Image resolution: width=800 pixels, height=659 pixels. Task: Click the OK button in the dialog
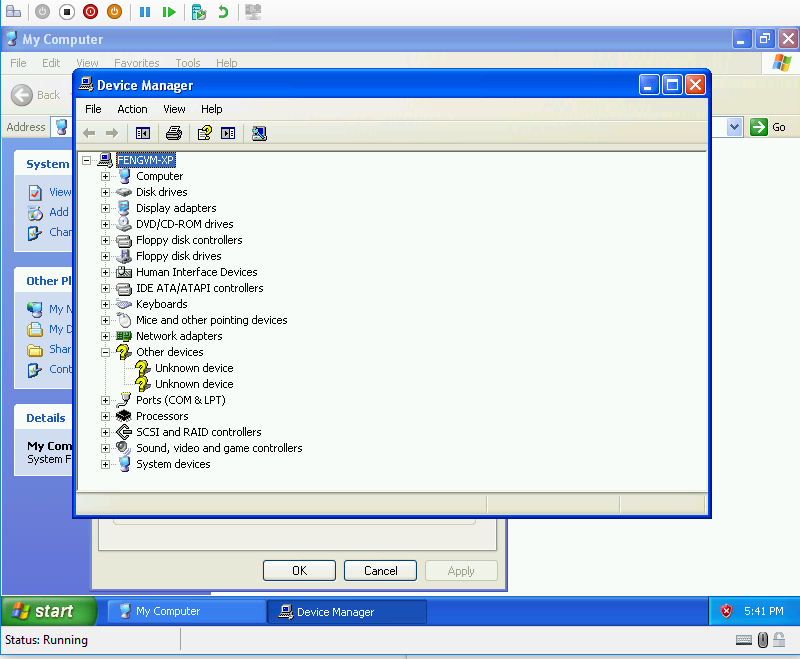[x=299, y=570]
